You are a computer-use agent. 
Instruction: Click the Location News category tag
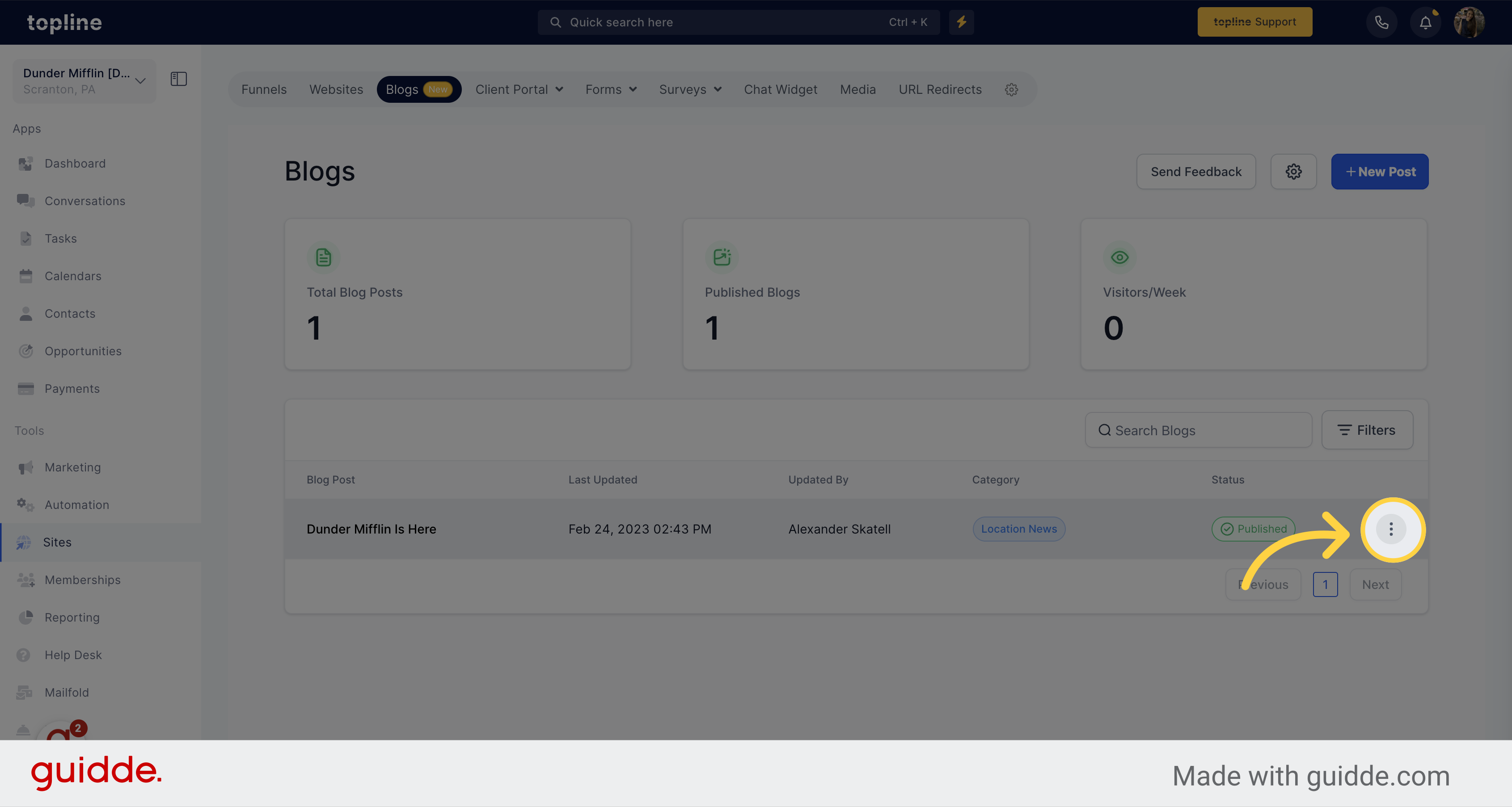[x=1018, y=529]
